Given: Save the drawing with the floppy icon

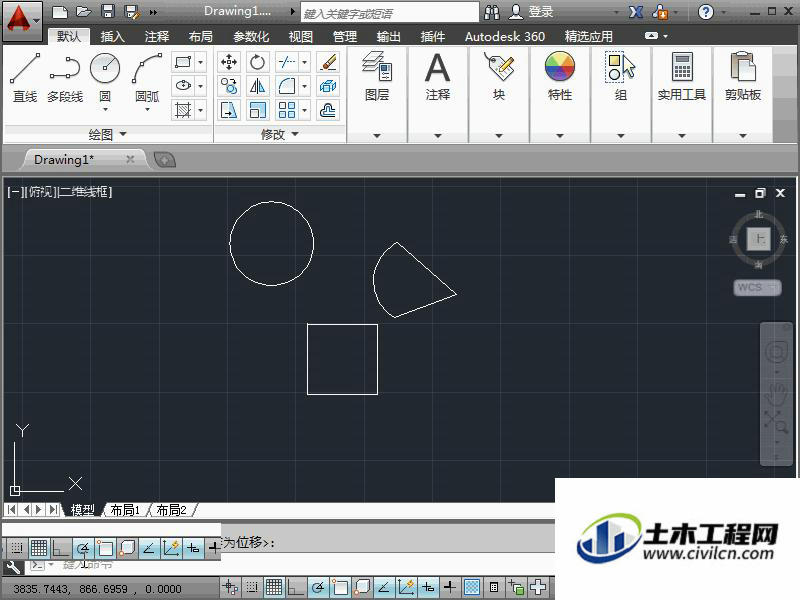Looking at the screenshot, I should 108,12.
